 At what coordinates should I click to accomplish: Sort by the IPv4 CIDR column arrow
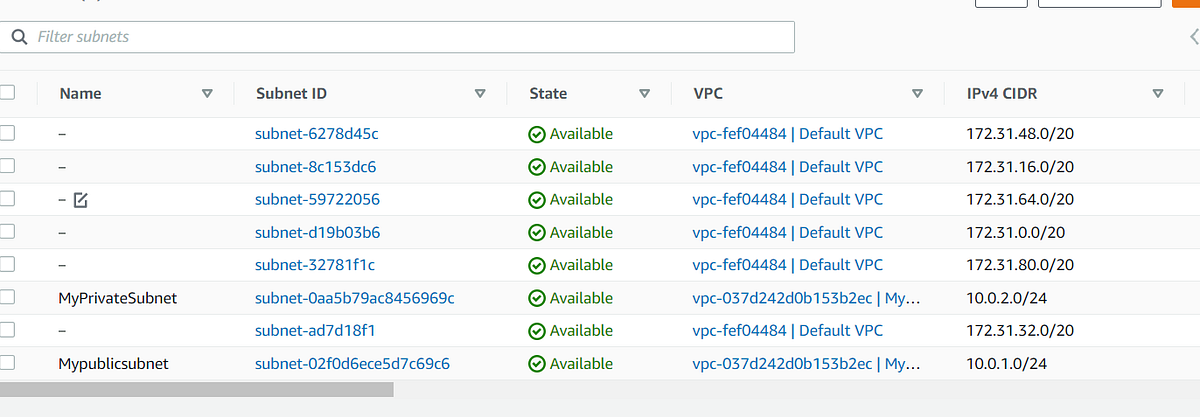tap(1158, 94)
